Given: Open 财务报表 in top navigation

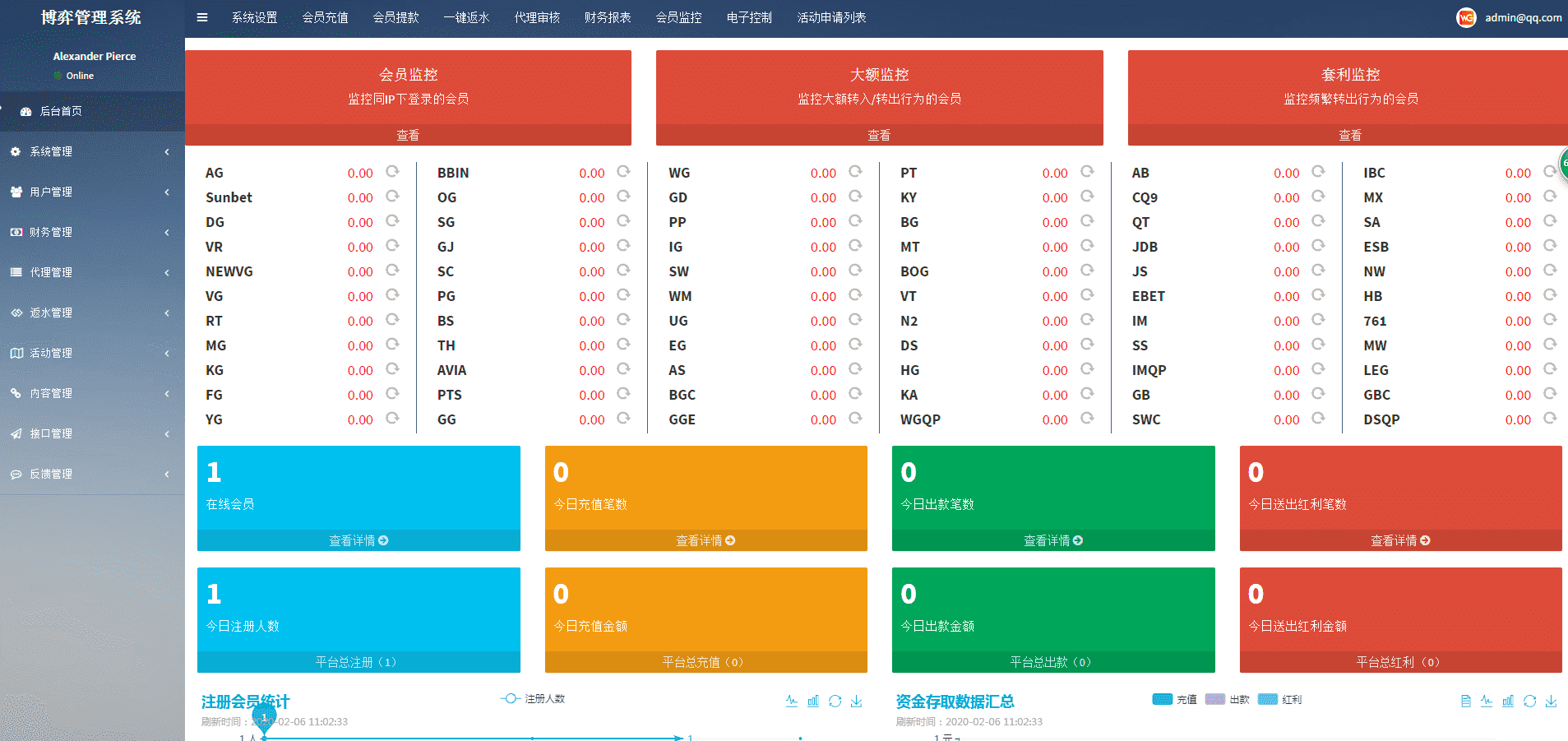Looking at the screenshot, I should [x=608, y=17].
